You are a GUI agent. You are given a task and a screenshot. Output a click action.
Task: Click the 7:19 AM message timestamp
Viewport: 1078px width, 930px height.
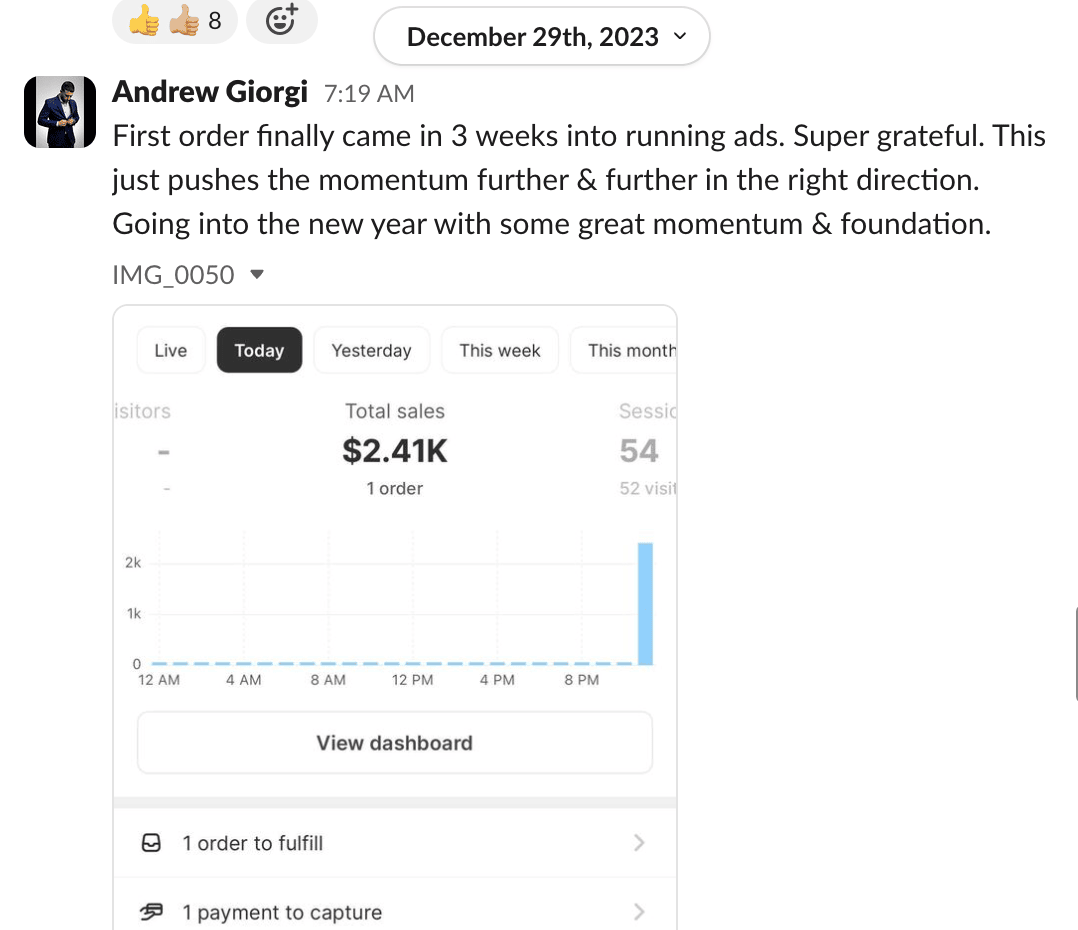point(369,94)
